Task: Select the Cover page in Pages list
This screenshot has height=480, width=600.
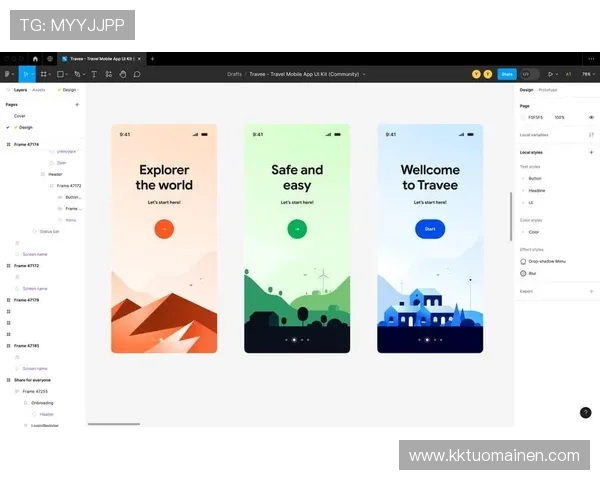Action: click(x=20, y=116)
